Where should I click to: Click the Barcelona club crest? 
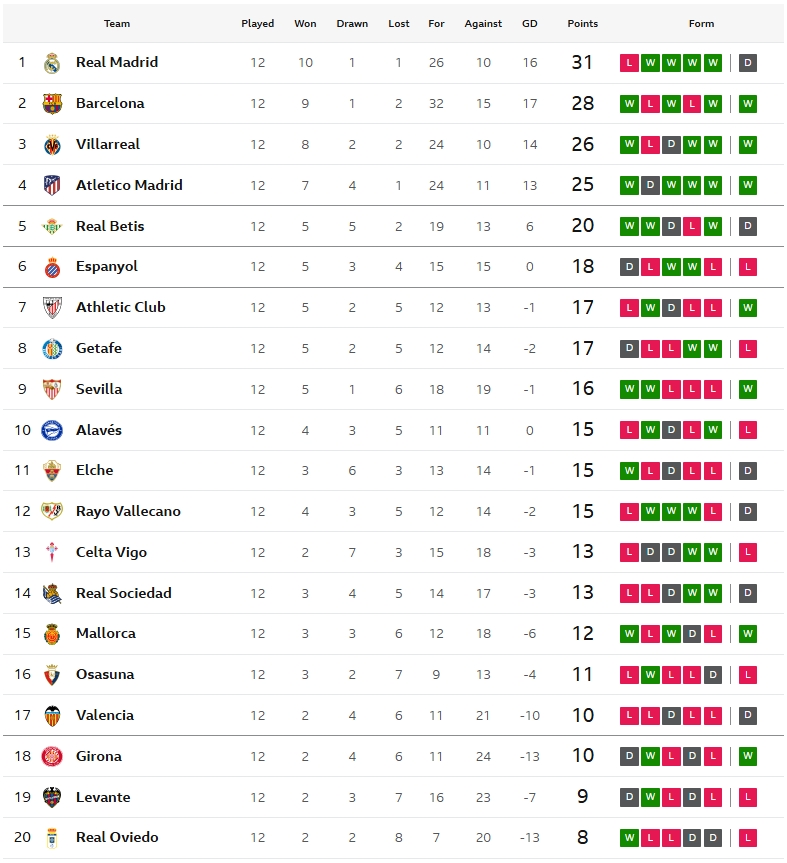(x=52, y=104)
